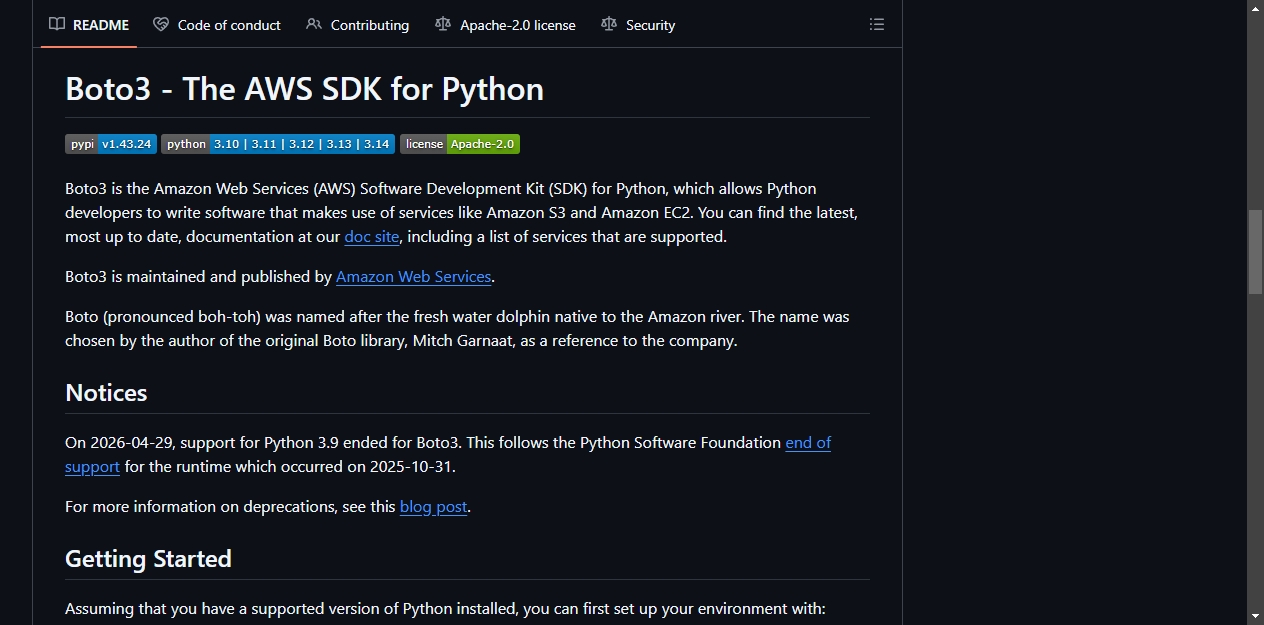
Task: Click the Getting Started heading
Action: 148,559
